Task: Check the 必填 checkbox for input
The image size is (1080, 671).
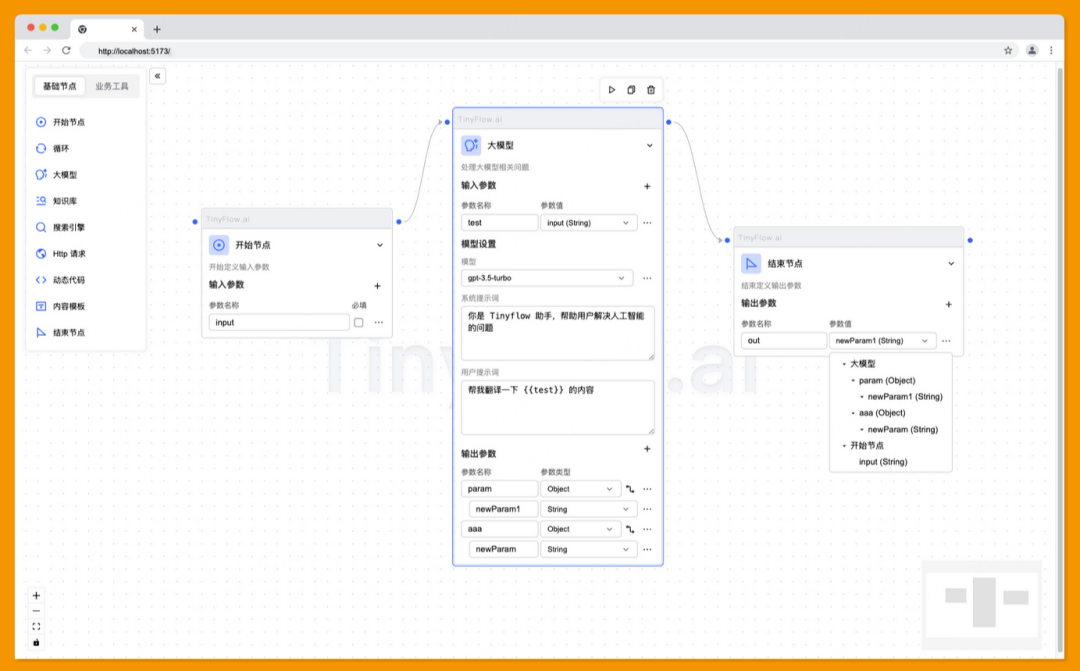Action: [358, 322]
